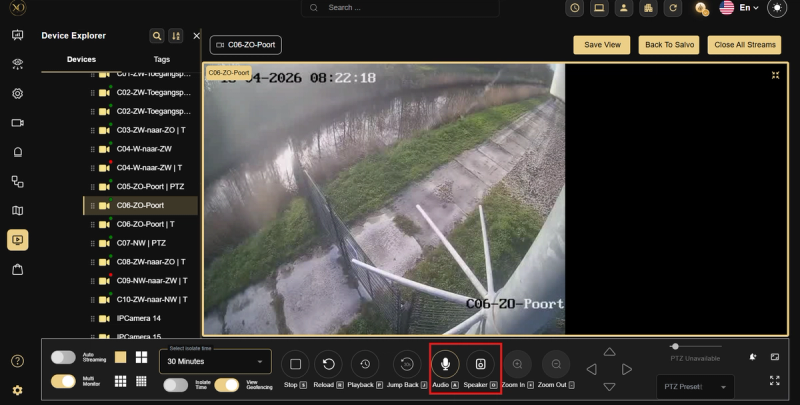Viewport: 800px width, 405px height.
Task: Open Playback for the stream
Action: coord(365,364)
